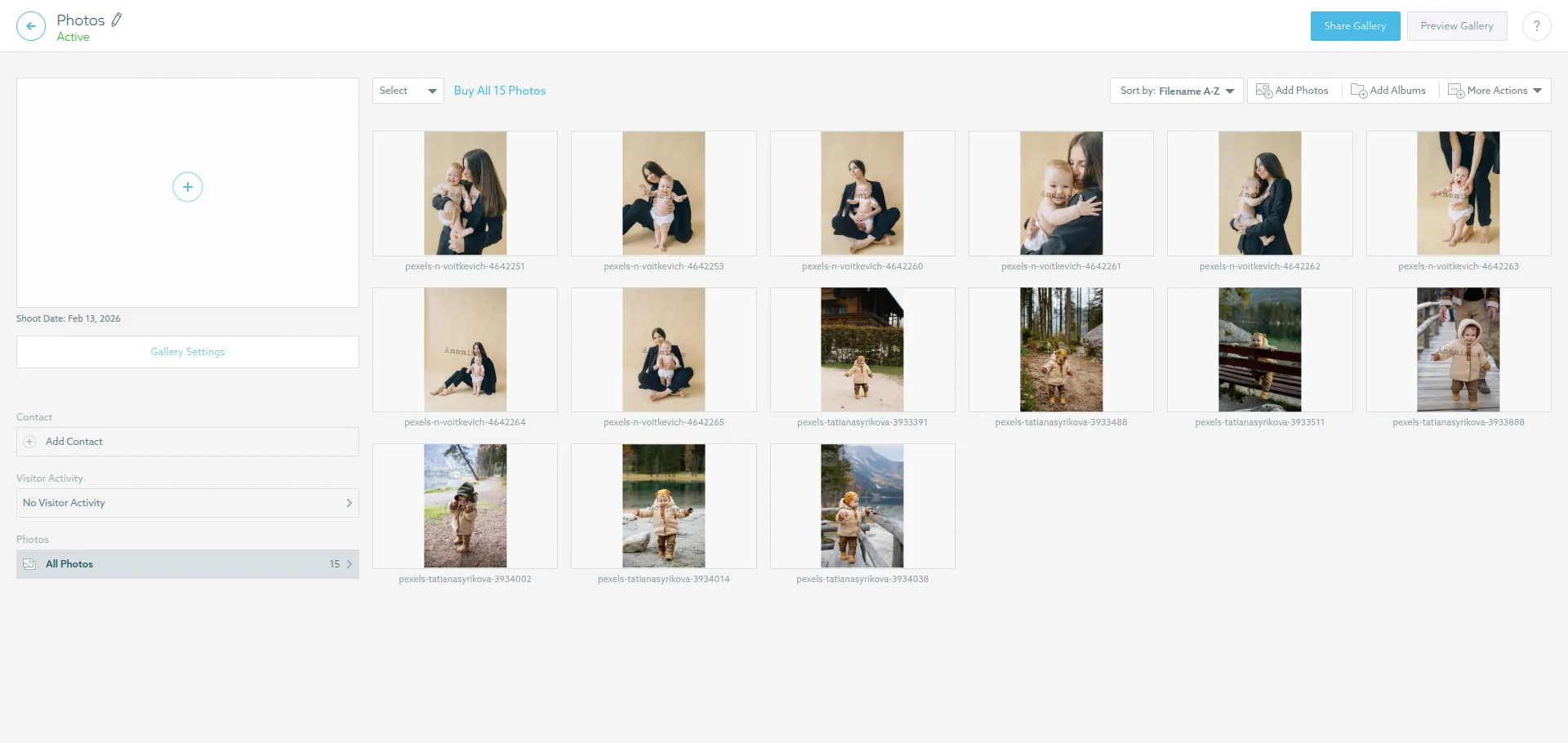Select thumbnail pexels-n-voitkevich-4642251
Image resolution: width=1568 pixels, height=743 pixels.
pos(465,193)
